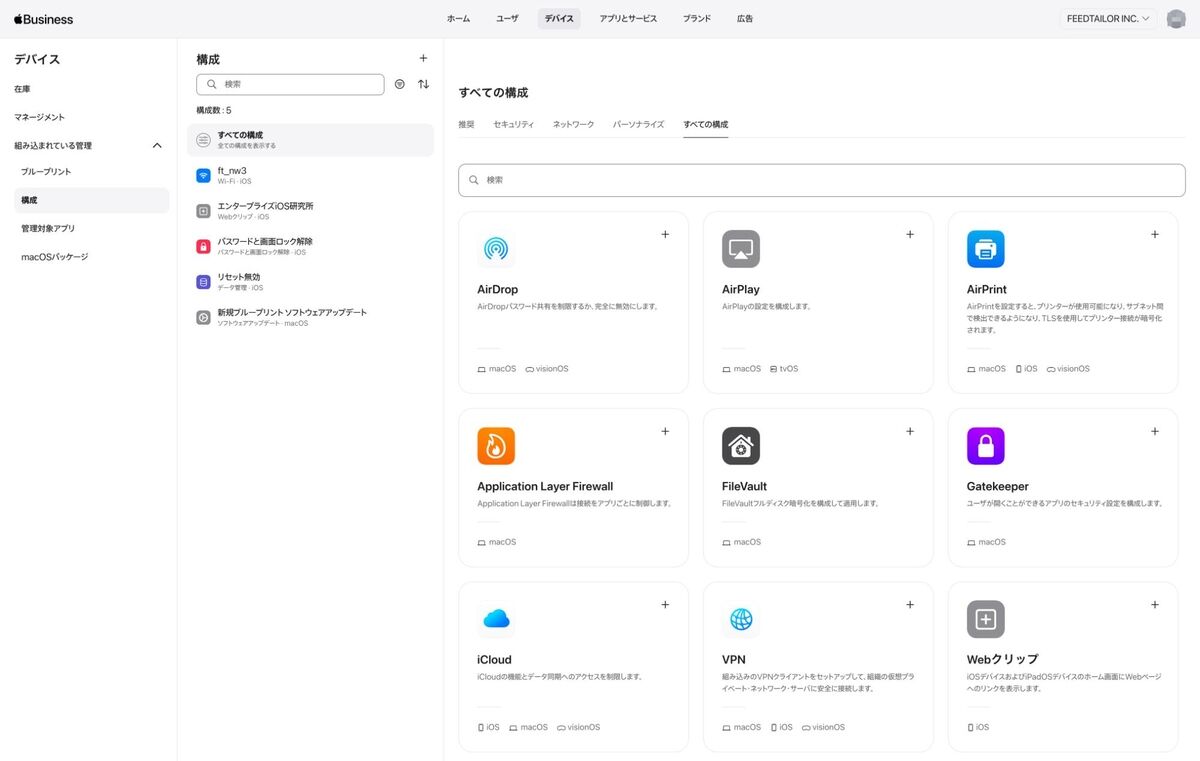Go to 管理対象アプリ in sidebar
1200x761 pixels.
48,229
